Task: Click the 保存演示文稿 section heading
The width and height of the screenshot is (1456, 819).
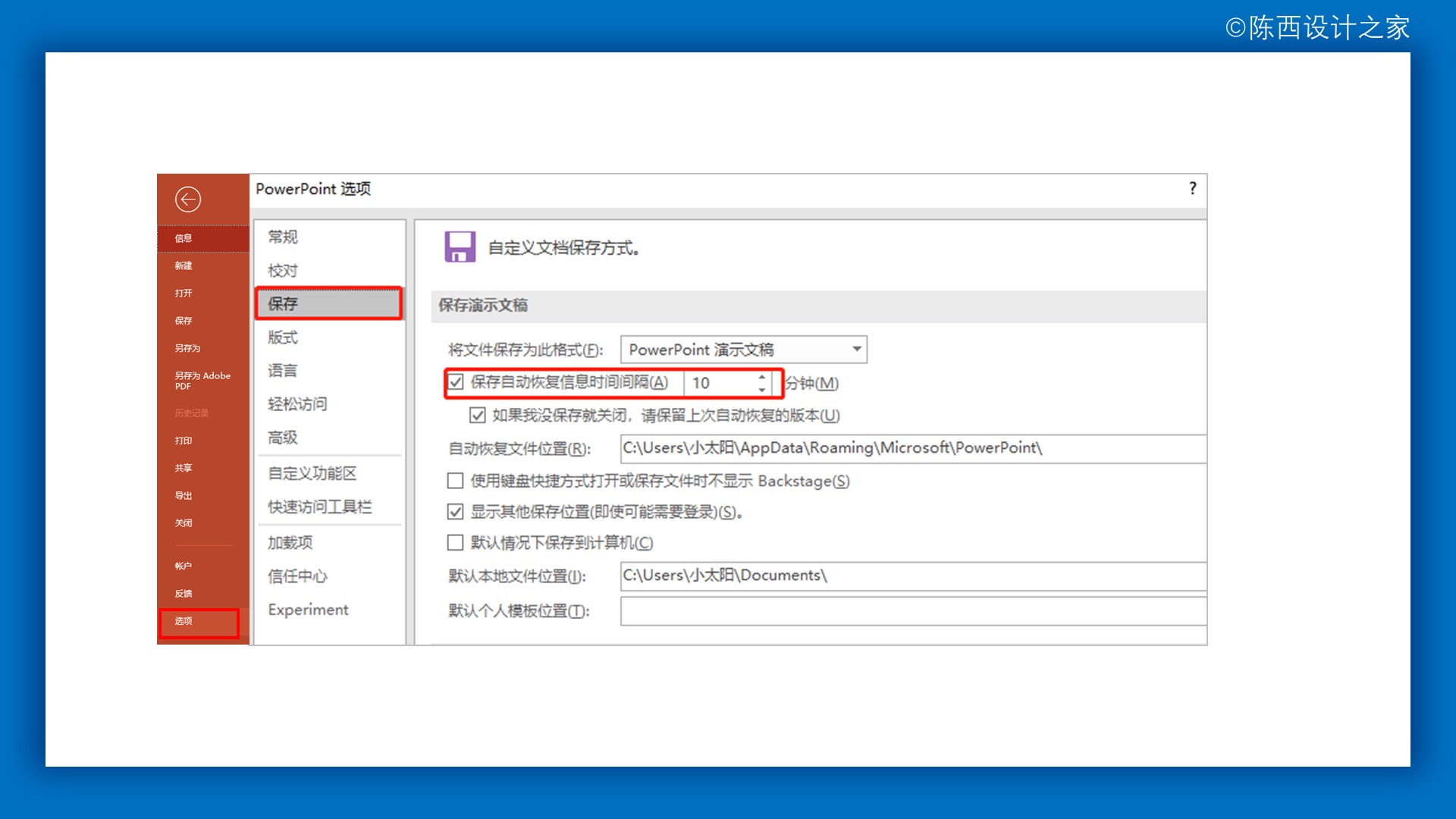Action: 483,306
